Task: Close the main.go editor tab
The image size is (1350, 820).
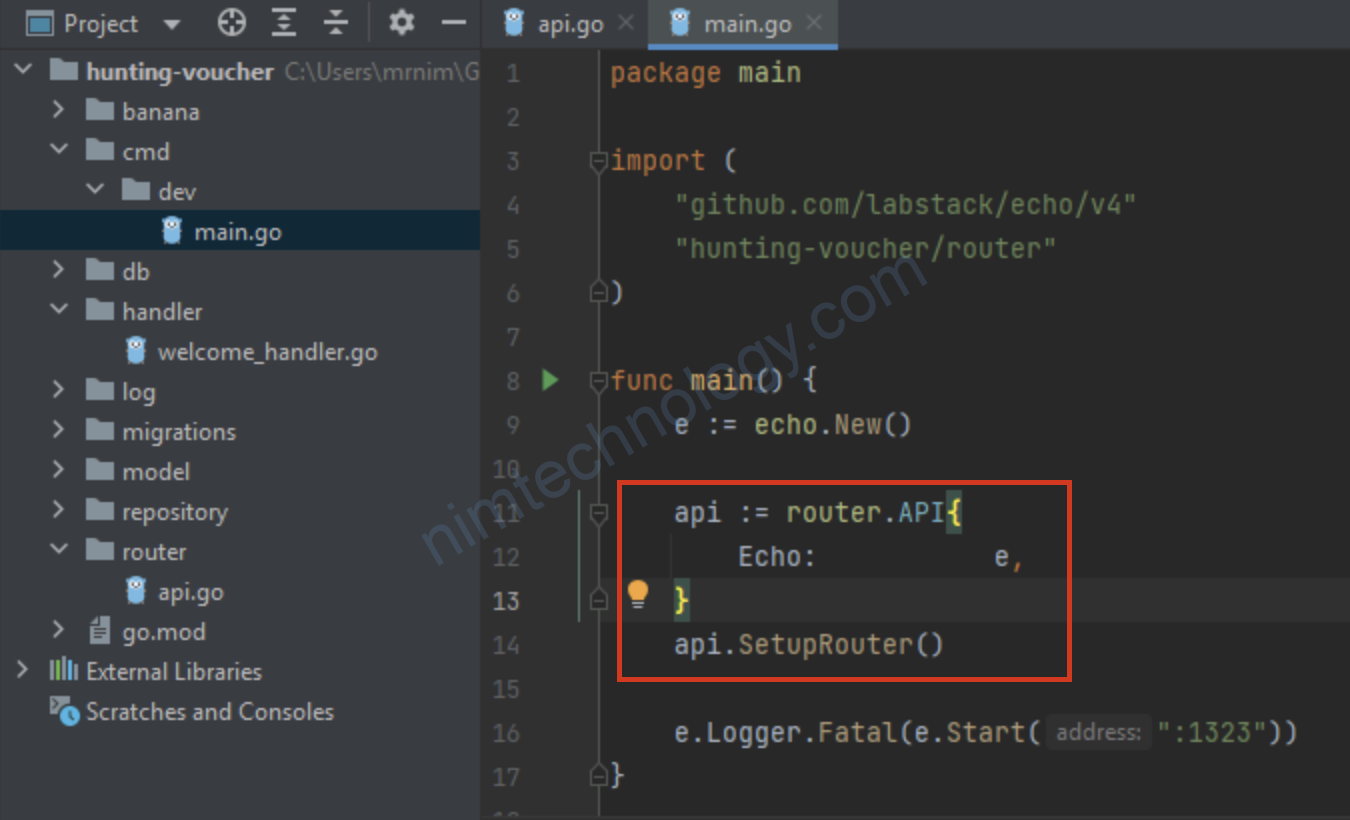Action: 814,23
